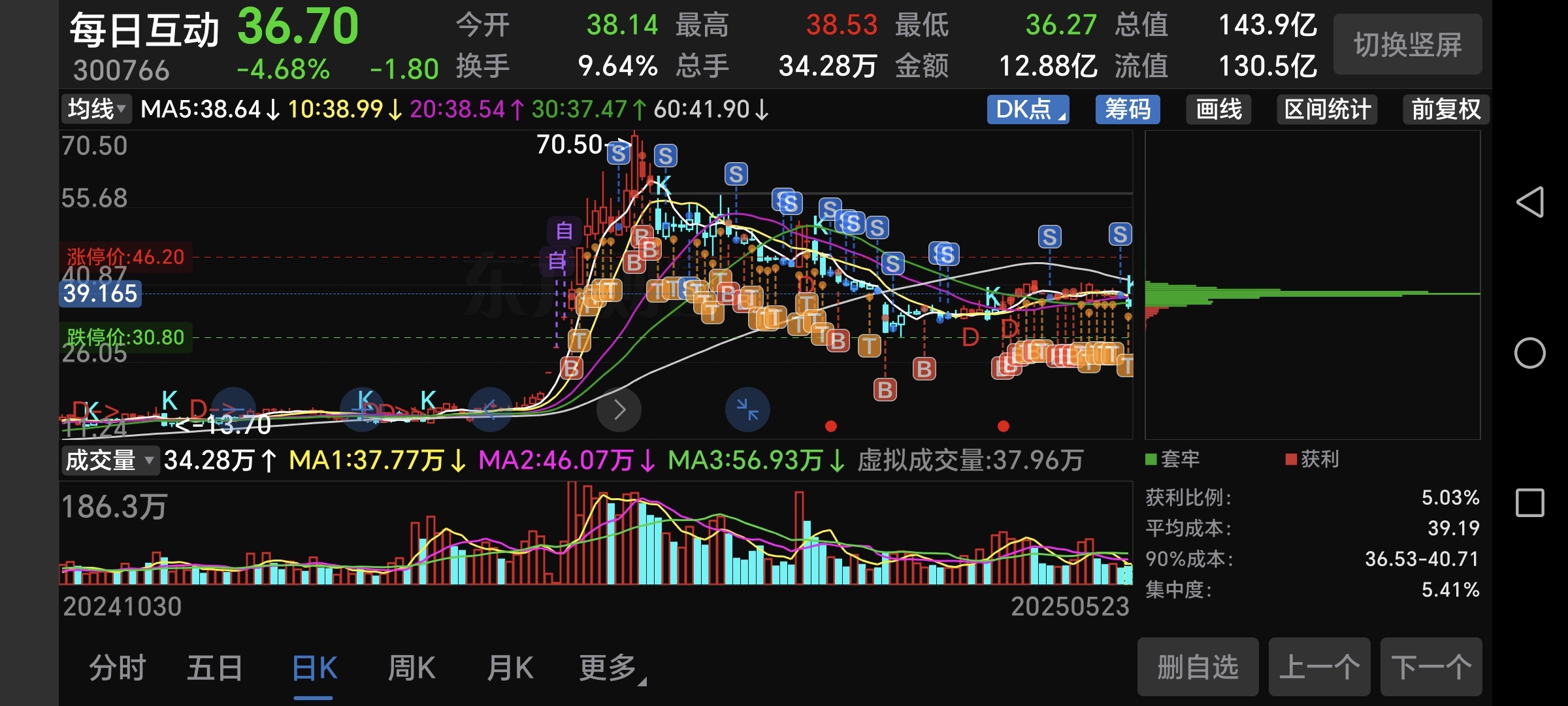This screenshot has height=706, width=1568.
Task: Open the 成交量 indicator dropdown
Action: point(110,460)
